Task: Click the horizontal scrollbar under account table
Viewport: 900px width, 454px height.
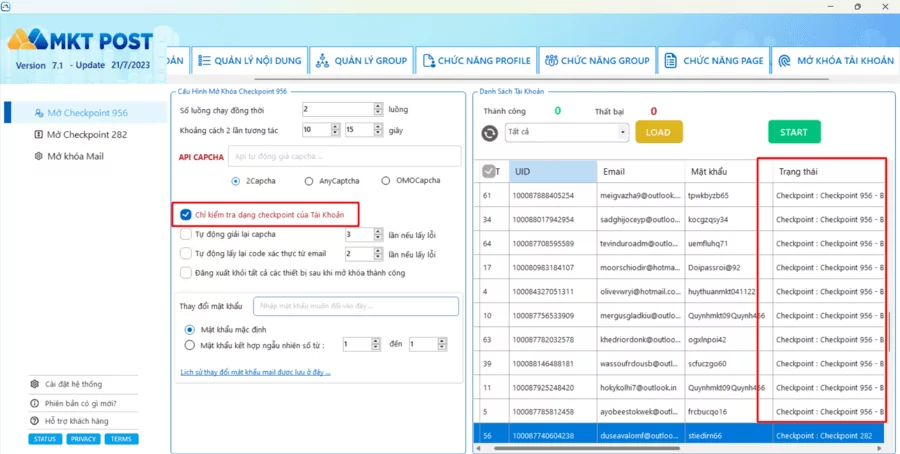Action: pos(585,447)
